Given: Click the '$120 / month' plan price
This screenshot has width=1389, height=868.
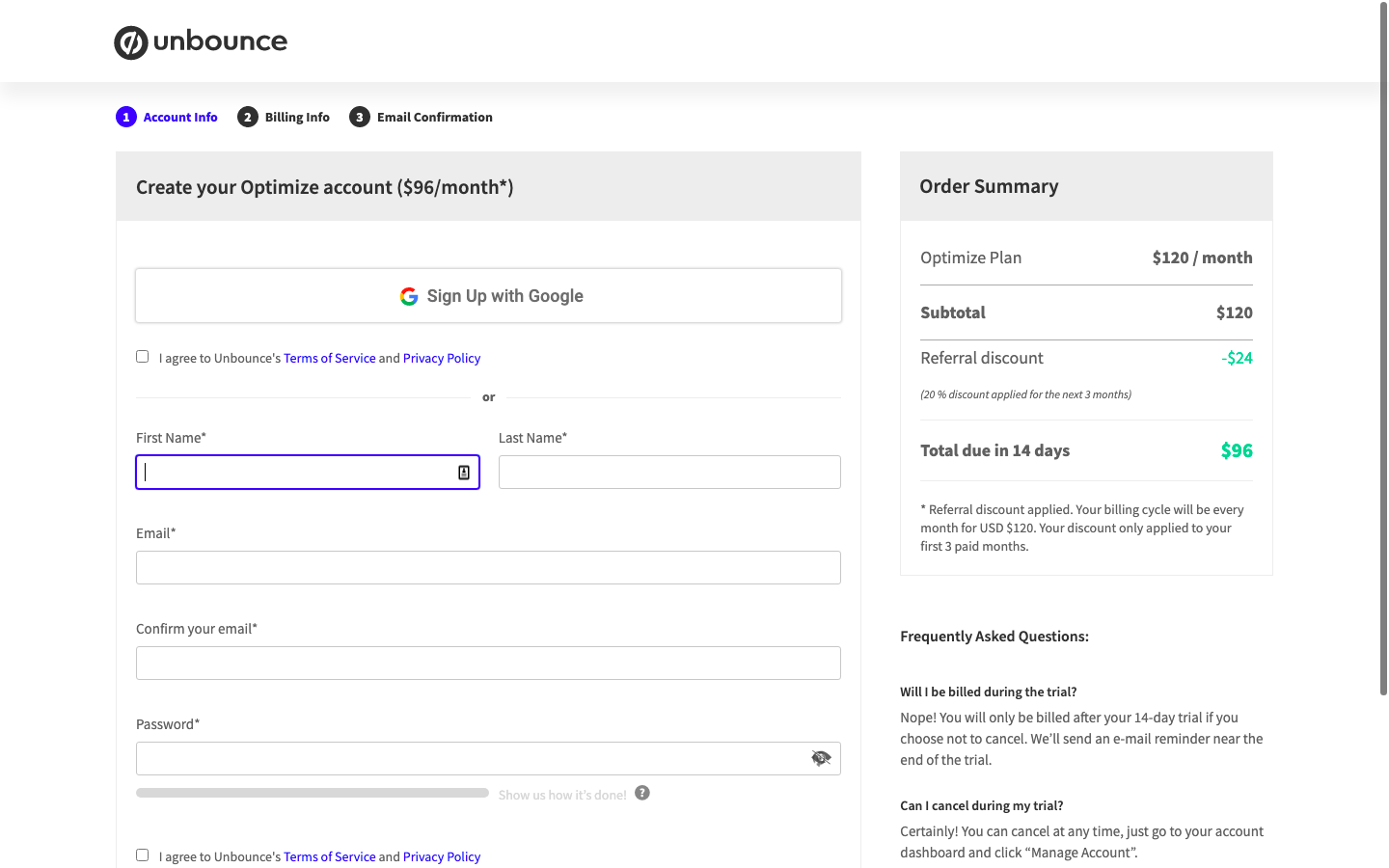Looking at the screenshot, I should 1203,258.
